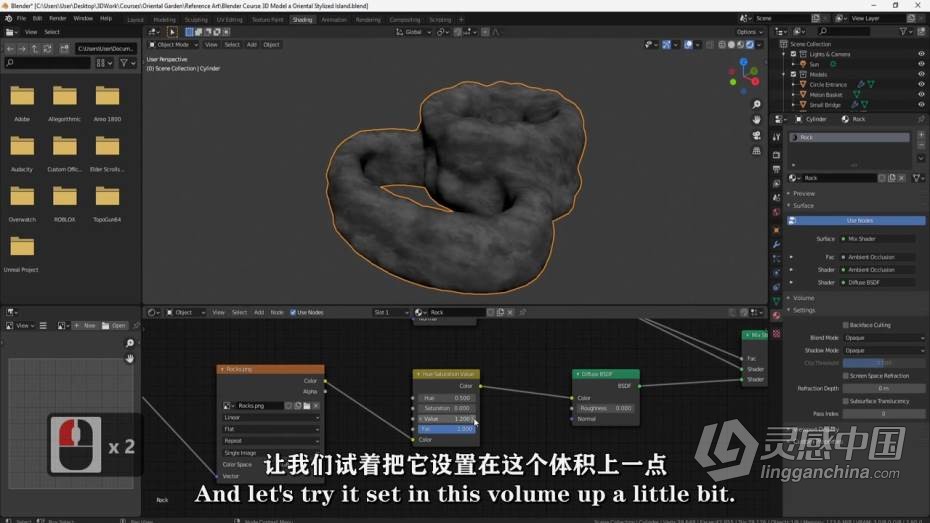Viewport: 930px width, 523px height.
Task: Switch to the Modeling workspace tab
Action: pos(164,20)
